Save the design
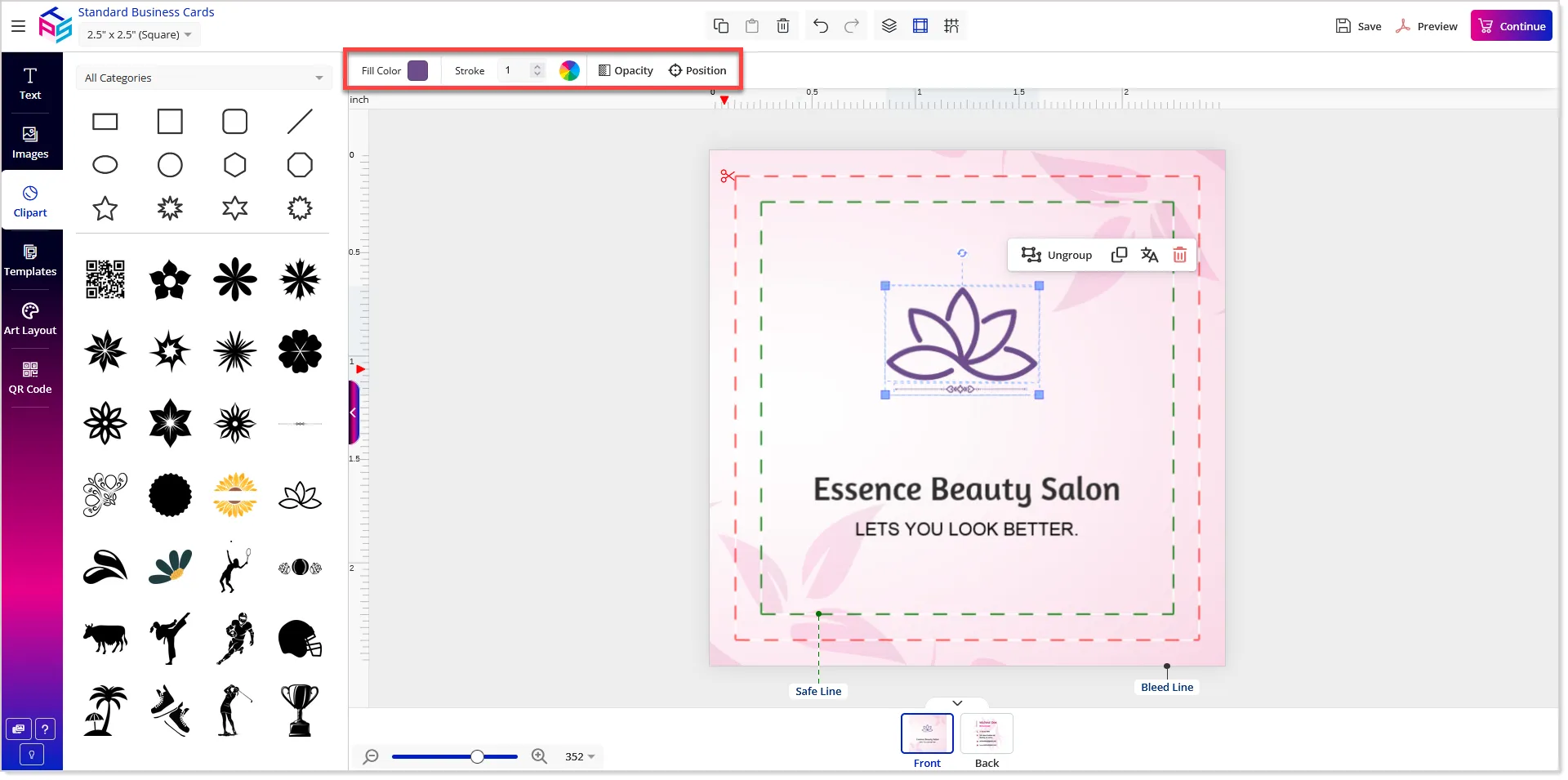The height and width of the screenshot is (780, 1568). tap(1359, 26)
